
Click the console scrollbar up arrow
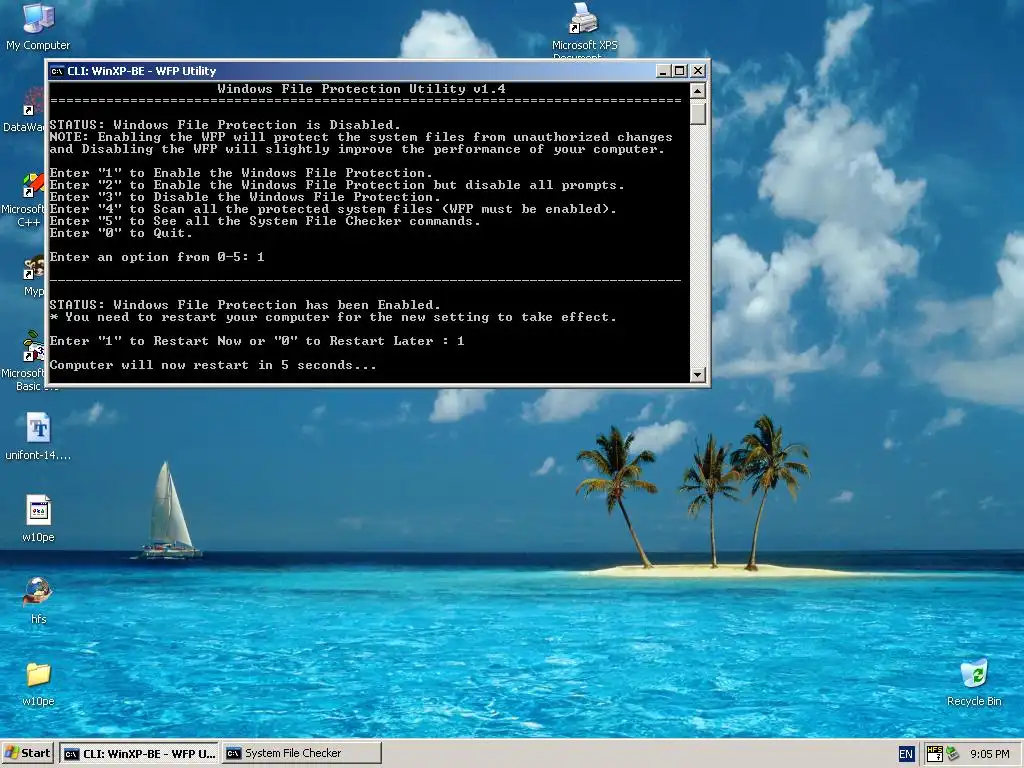(697, 91)
